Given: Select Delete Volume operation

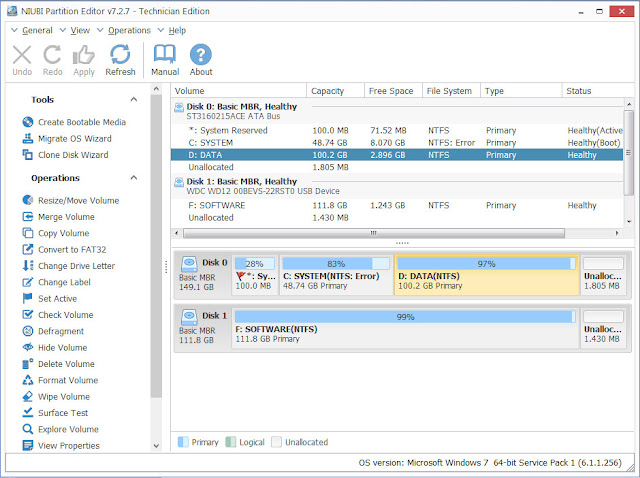Looking at the screenshot, I should pos(58,364).
